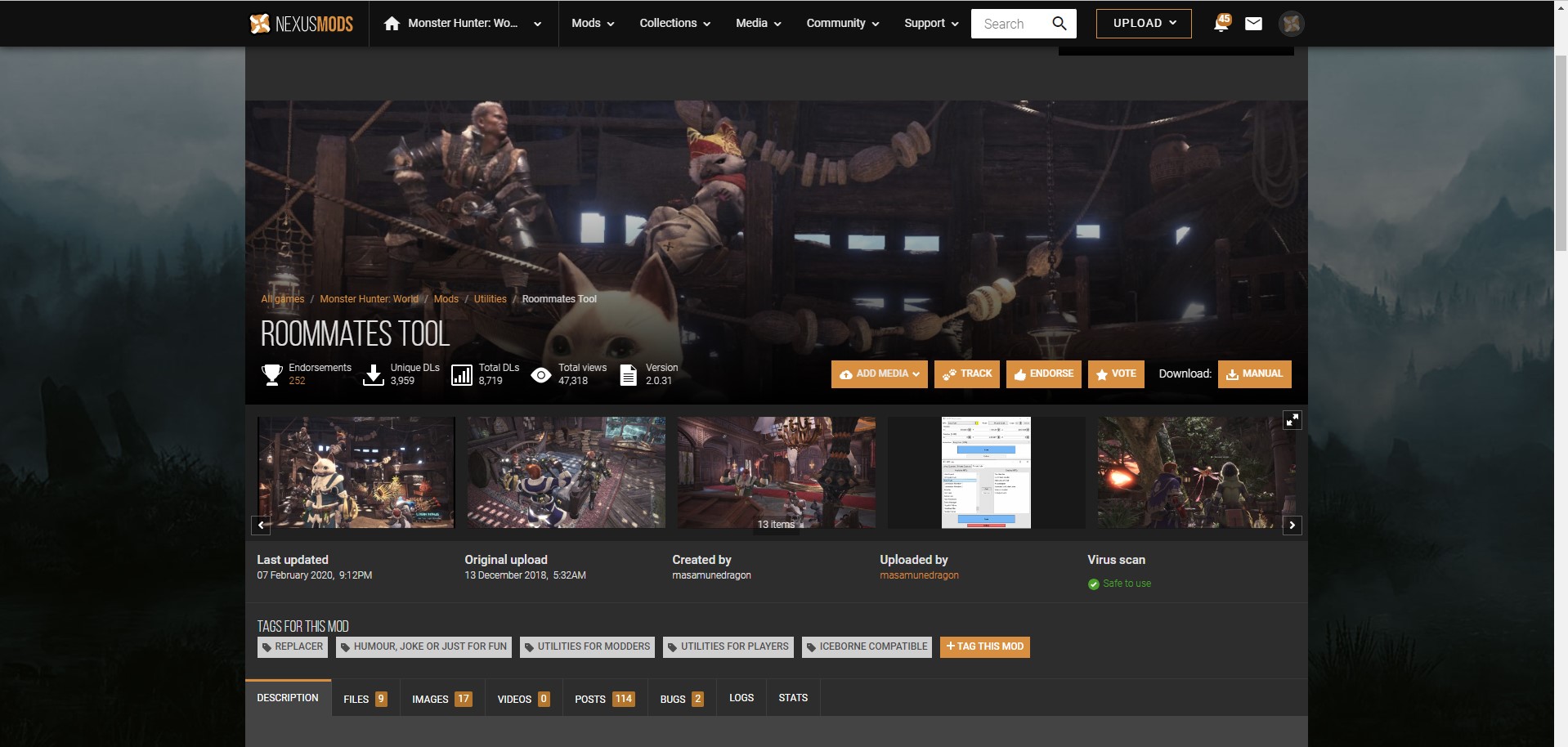Click into the Search field
The width and height of the screenshot is (1568, 747).
[x=1012, y=24]
